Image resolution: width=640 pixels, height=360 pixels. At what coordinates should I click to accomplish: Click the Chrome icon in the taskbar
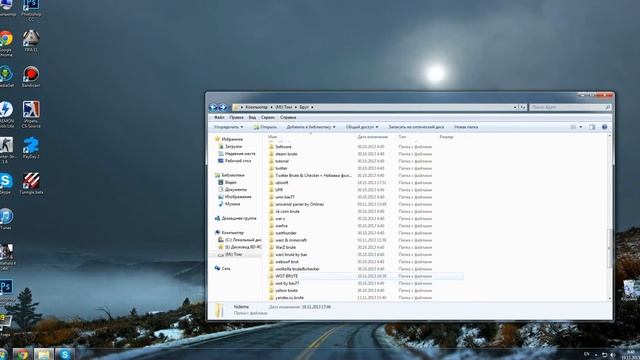pos(22,354)
